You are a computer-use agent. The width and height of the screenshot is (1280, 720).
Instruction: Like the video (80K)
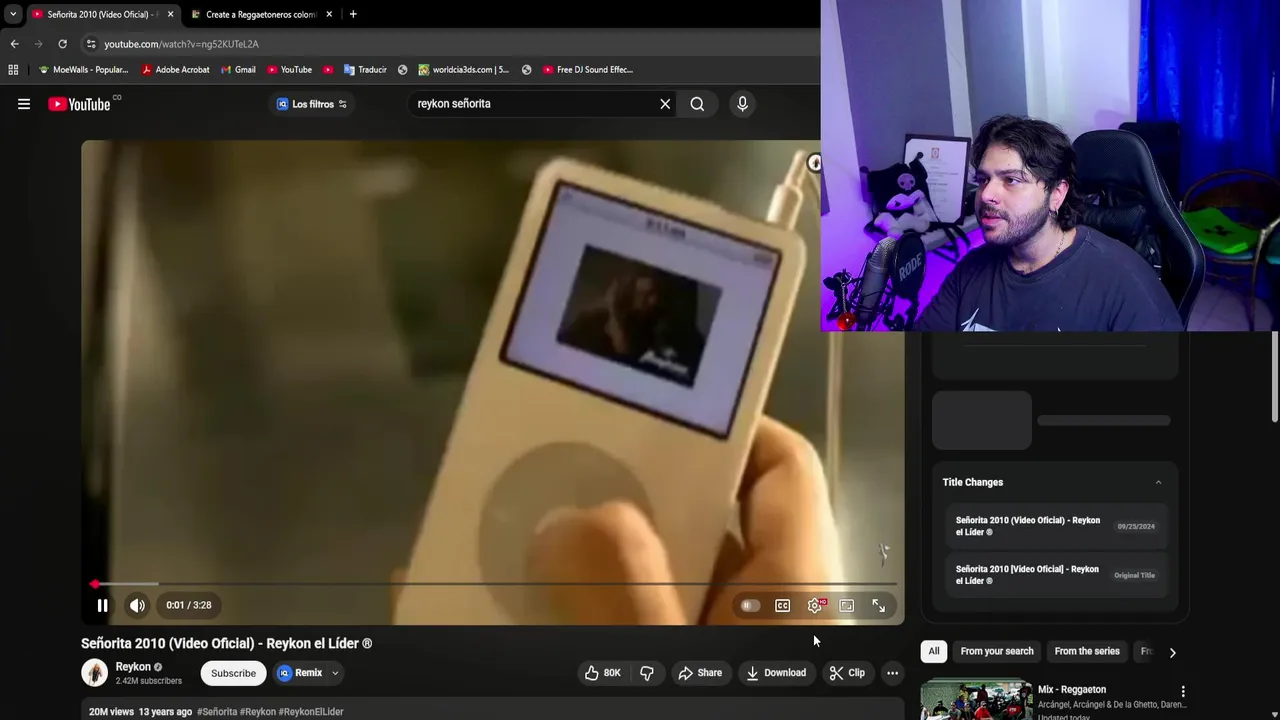pyautogui.click(x=603, y=673)
